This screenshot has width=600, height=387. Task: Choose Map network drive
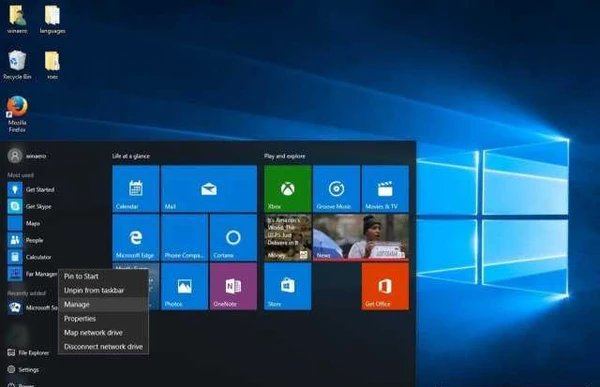pyautogui.click(x=103, y=333)
